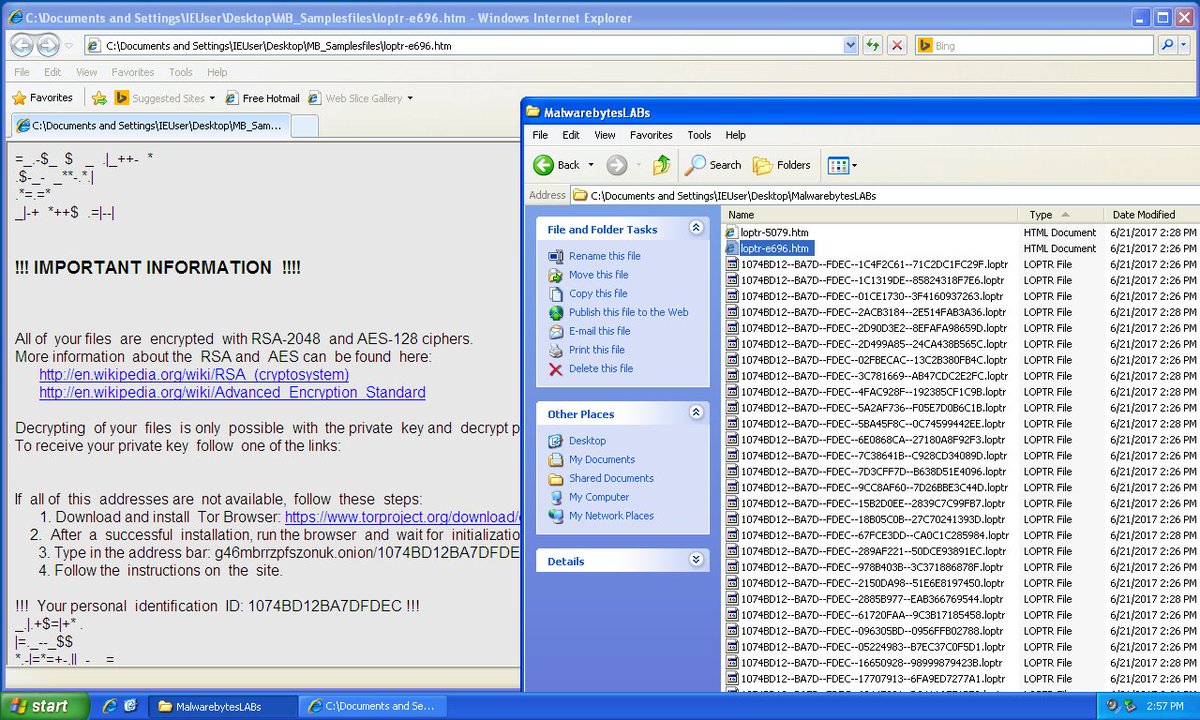
Task: Open the IE Help menu
Action: point(217,72)
